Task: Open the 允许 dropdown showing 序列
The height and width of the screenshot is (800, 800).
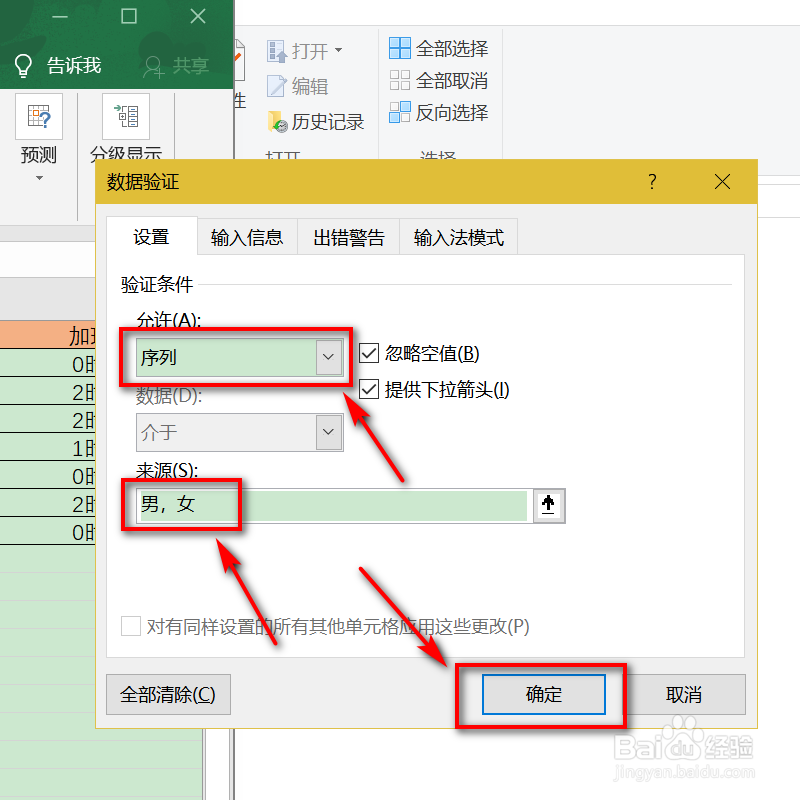Action: 327,357
